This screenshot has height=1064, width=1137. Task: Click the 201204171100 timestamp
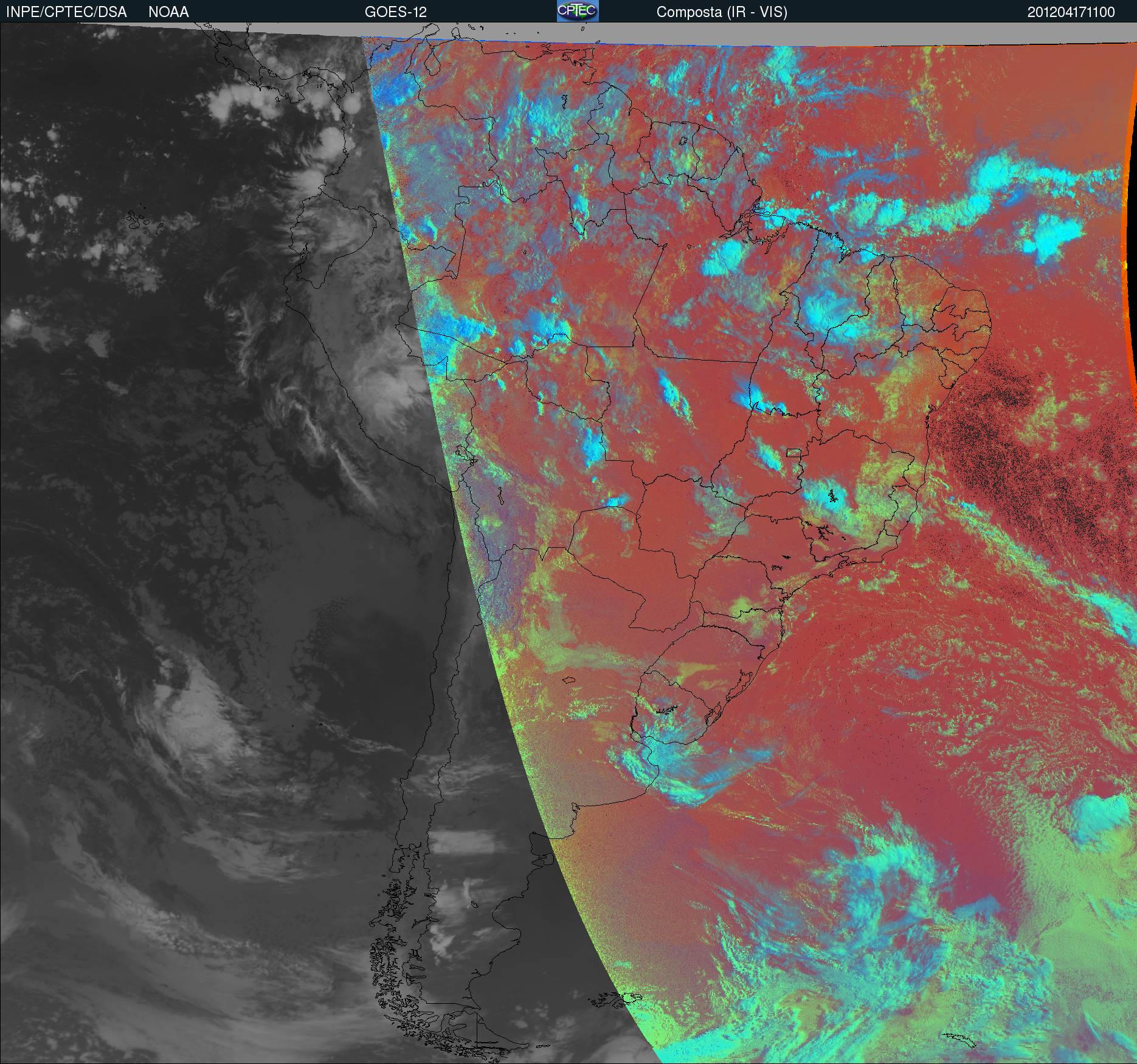click(x=1071, y=12)
